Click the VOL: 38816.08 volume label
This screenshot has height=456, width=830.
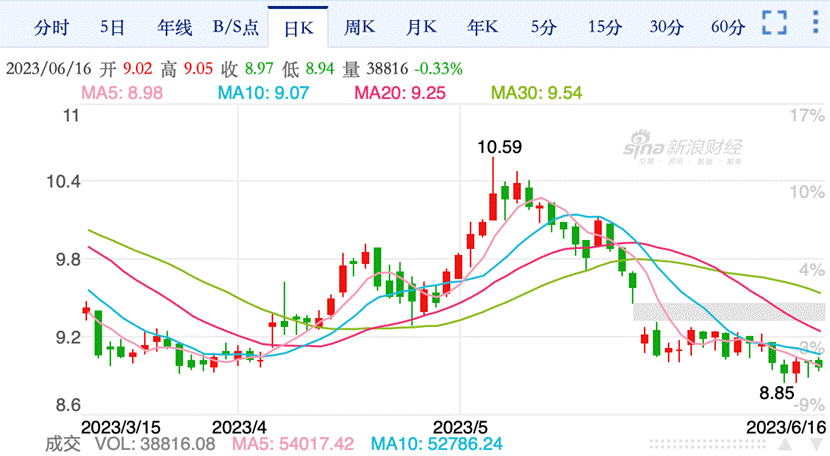coord(155,444)
